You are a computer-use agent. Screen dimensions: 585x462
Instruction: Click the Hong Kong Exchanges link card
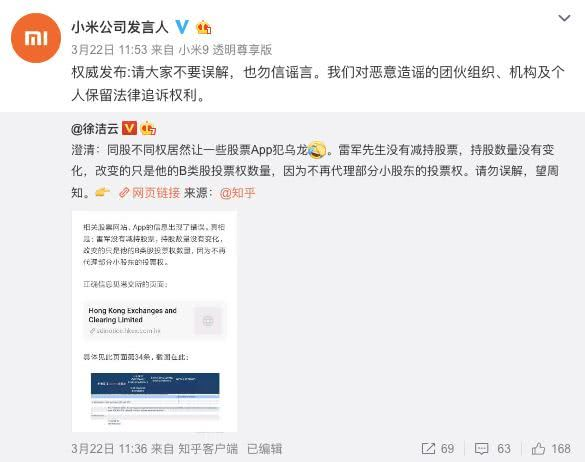coord(154,321)
